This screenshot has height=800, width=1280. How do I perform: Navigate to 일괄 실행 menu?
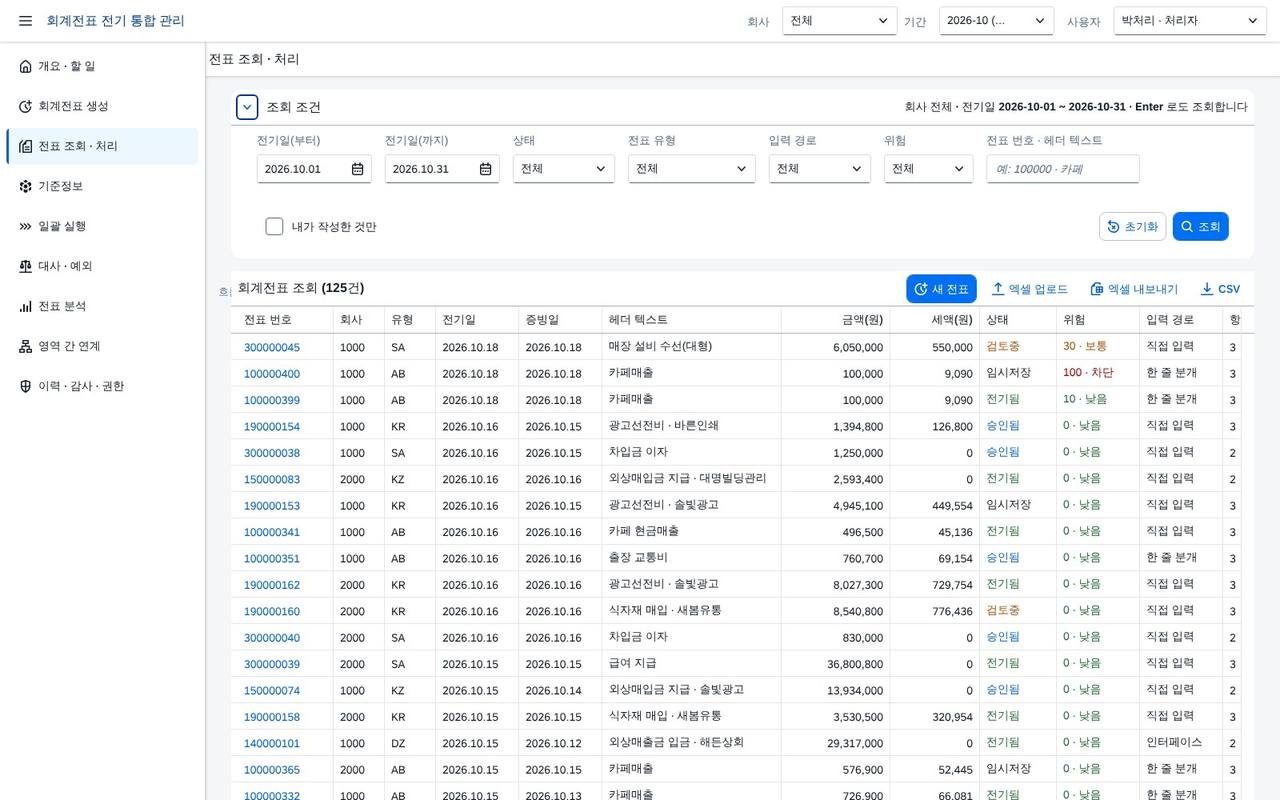coord(102,226)
